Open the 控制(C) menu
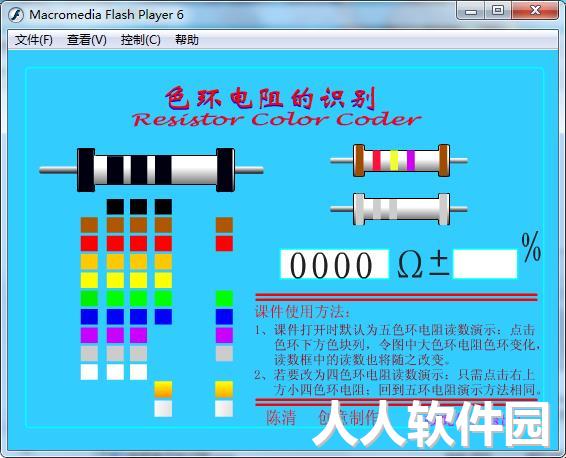The image size is (566, 458). click(x=140, y=40)
